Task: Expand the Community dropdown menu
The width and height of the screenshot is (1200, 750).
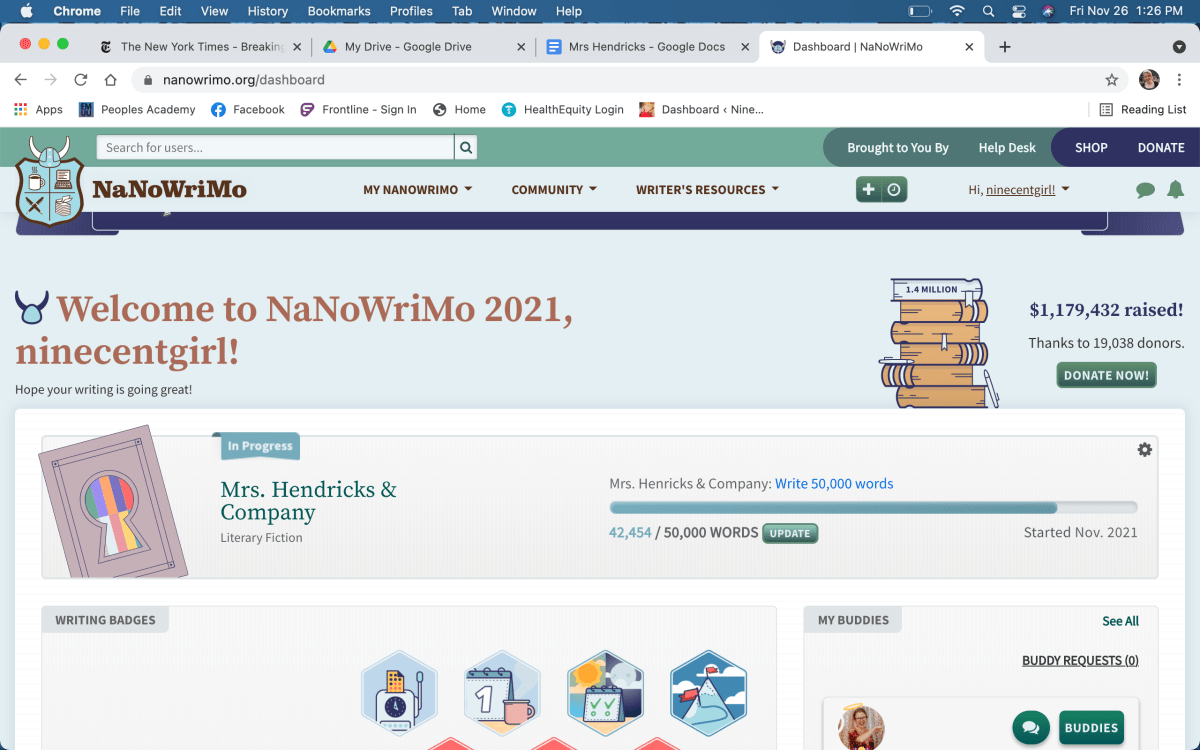Action: click(x=553, y=190)
